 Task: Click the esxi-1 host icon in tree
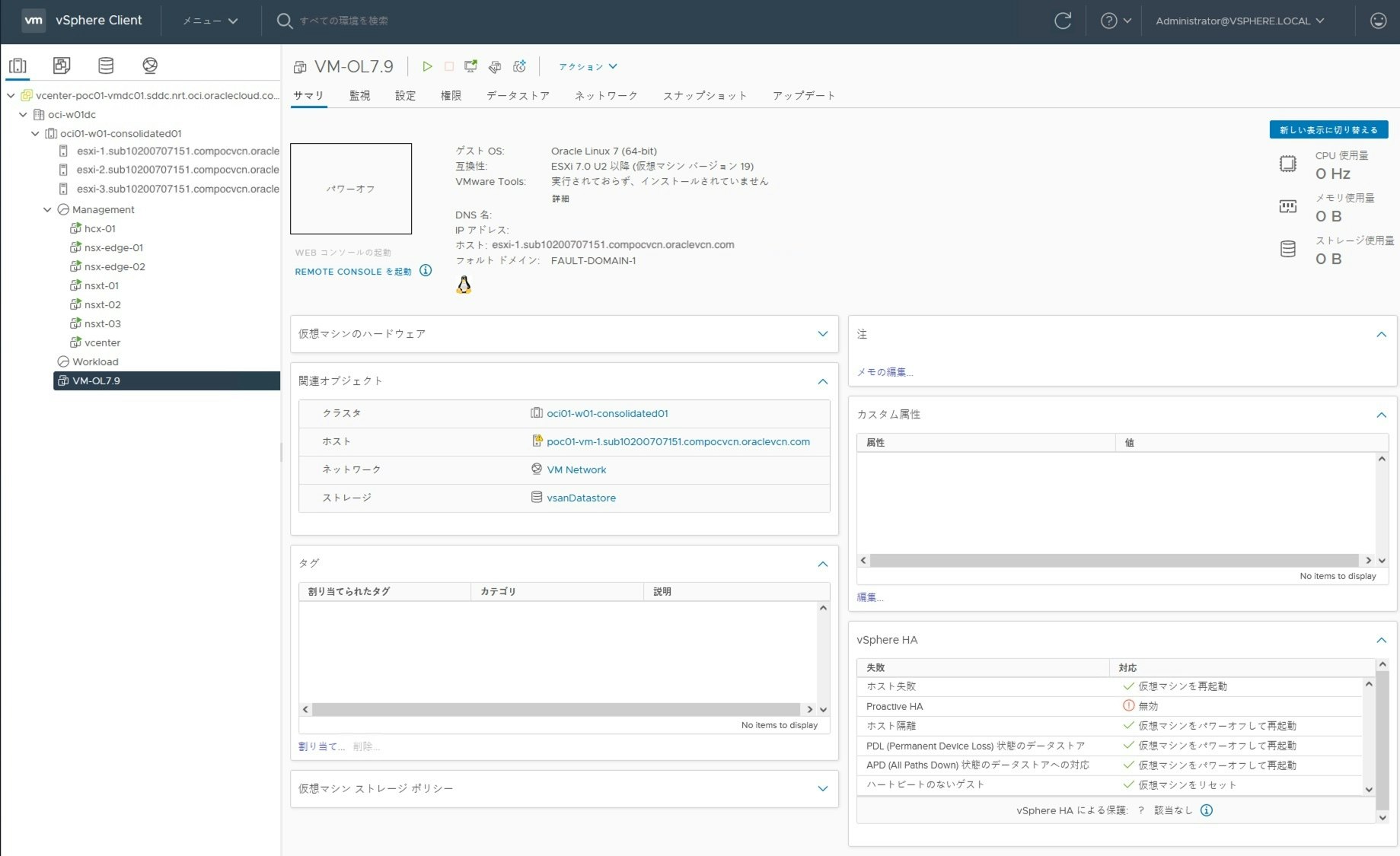64,151
